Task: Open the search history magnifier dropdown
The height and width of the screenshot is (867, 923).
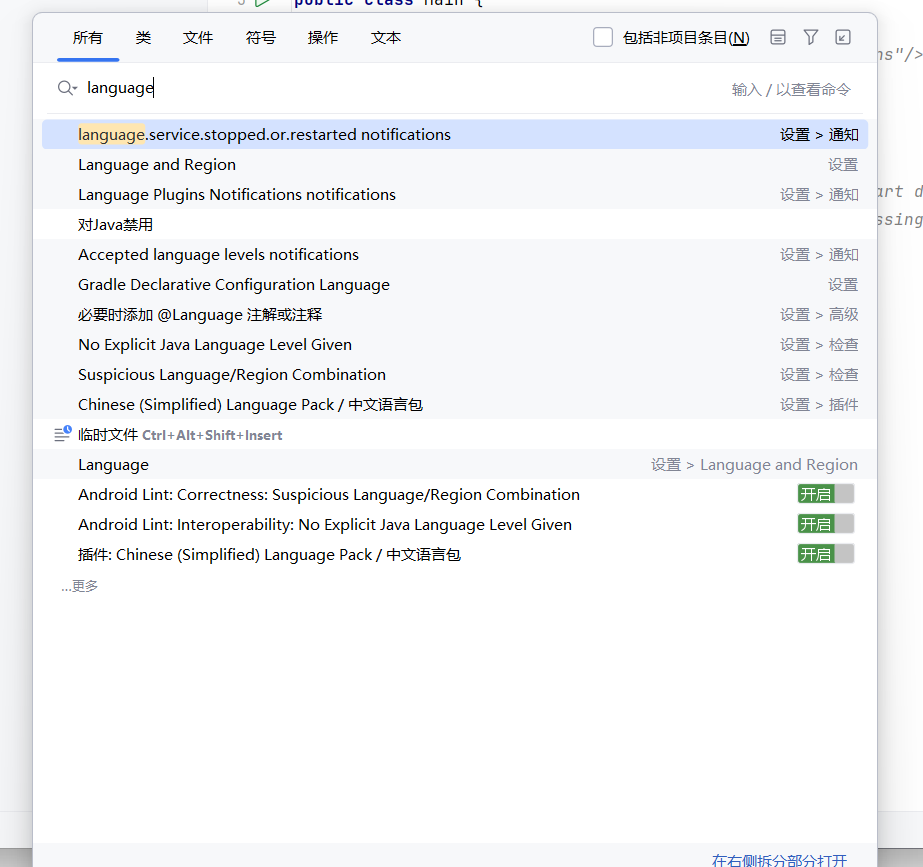Action: (x=62, y=88)
